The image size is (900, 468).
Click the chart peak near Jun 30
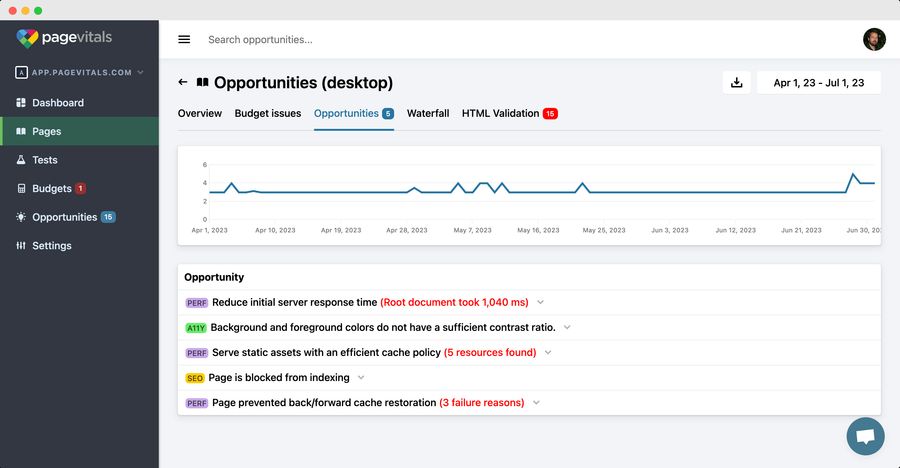tap(853, 174)
